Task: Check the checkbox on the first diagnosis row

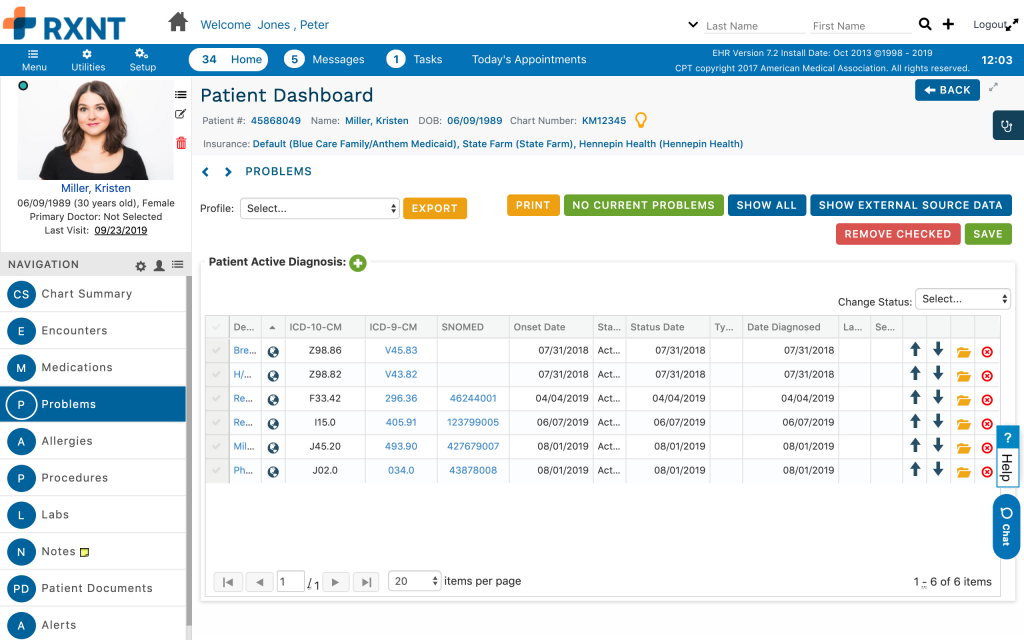Action: click(x=217, y=350)
